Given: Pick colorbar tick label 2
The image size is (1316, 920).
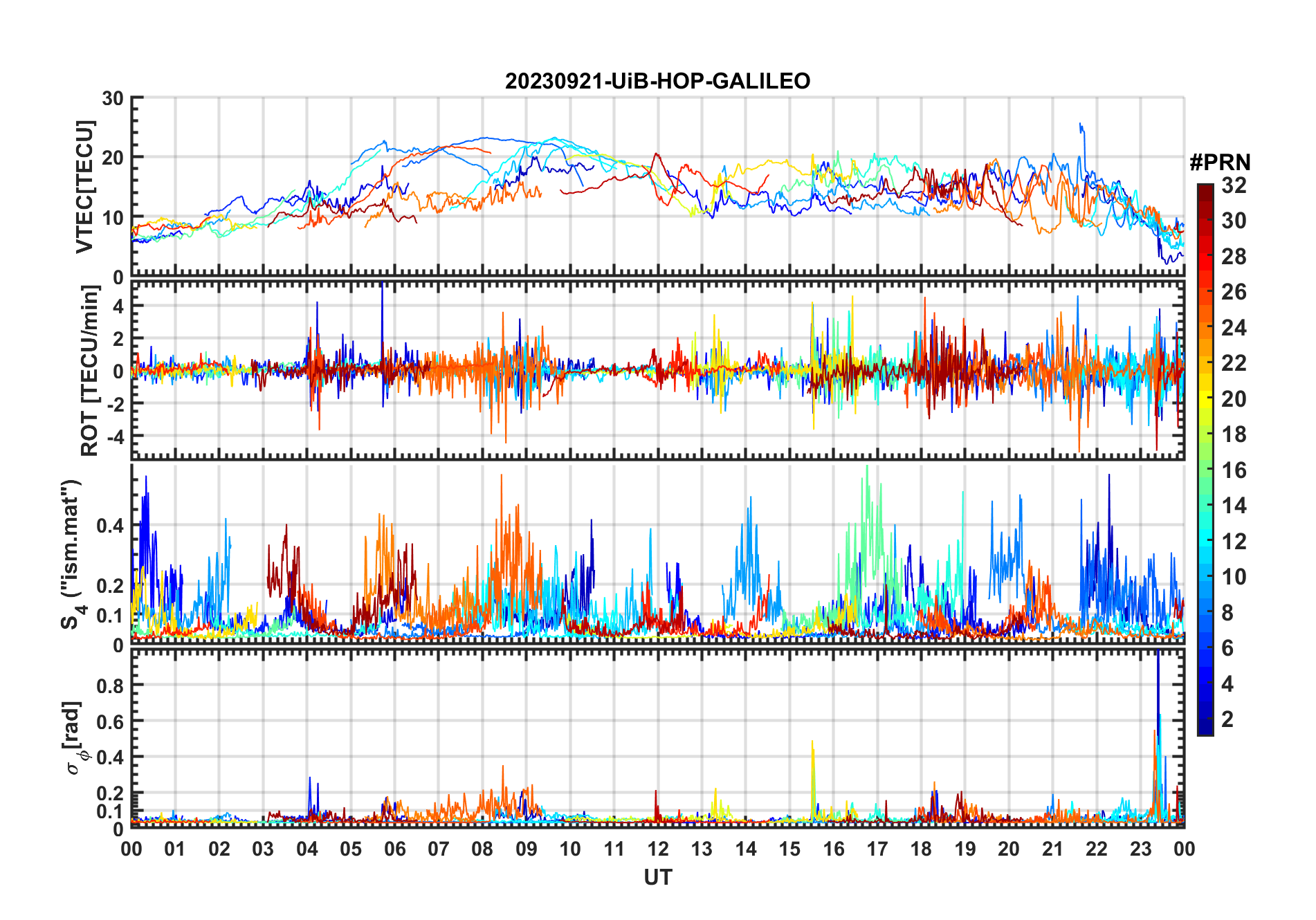Looking at the screenshot, I should coord(1227,719).
